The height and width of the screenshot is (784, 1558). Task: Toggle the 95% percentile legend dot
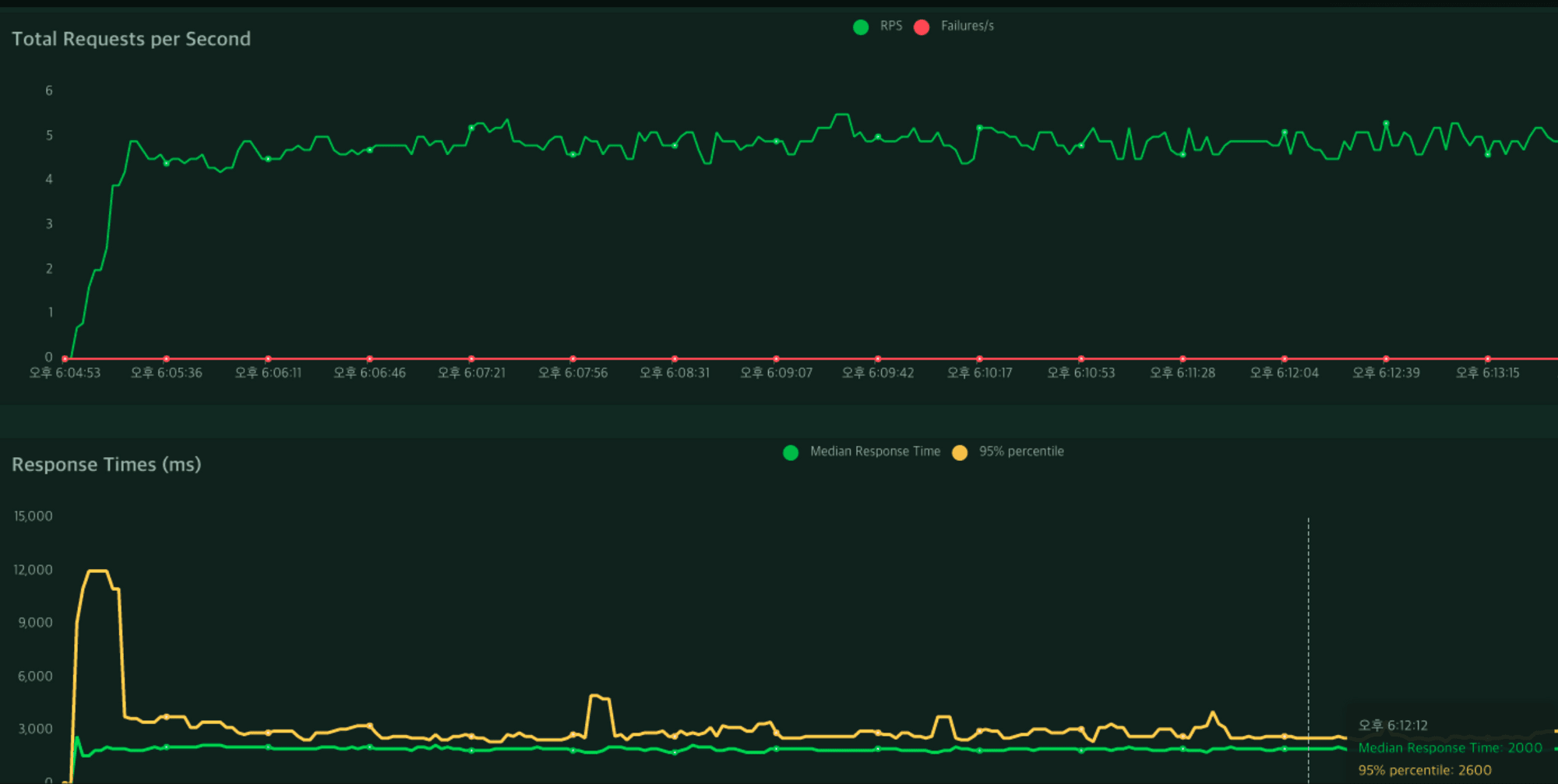click(960, 453)
